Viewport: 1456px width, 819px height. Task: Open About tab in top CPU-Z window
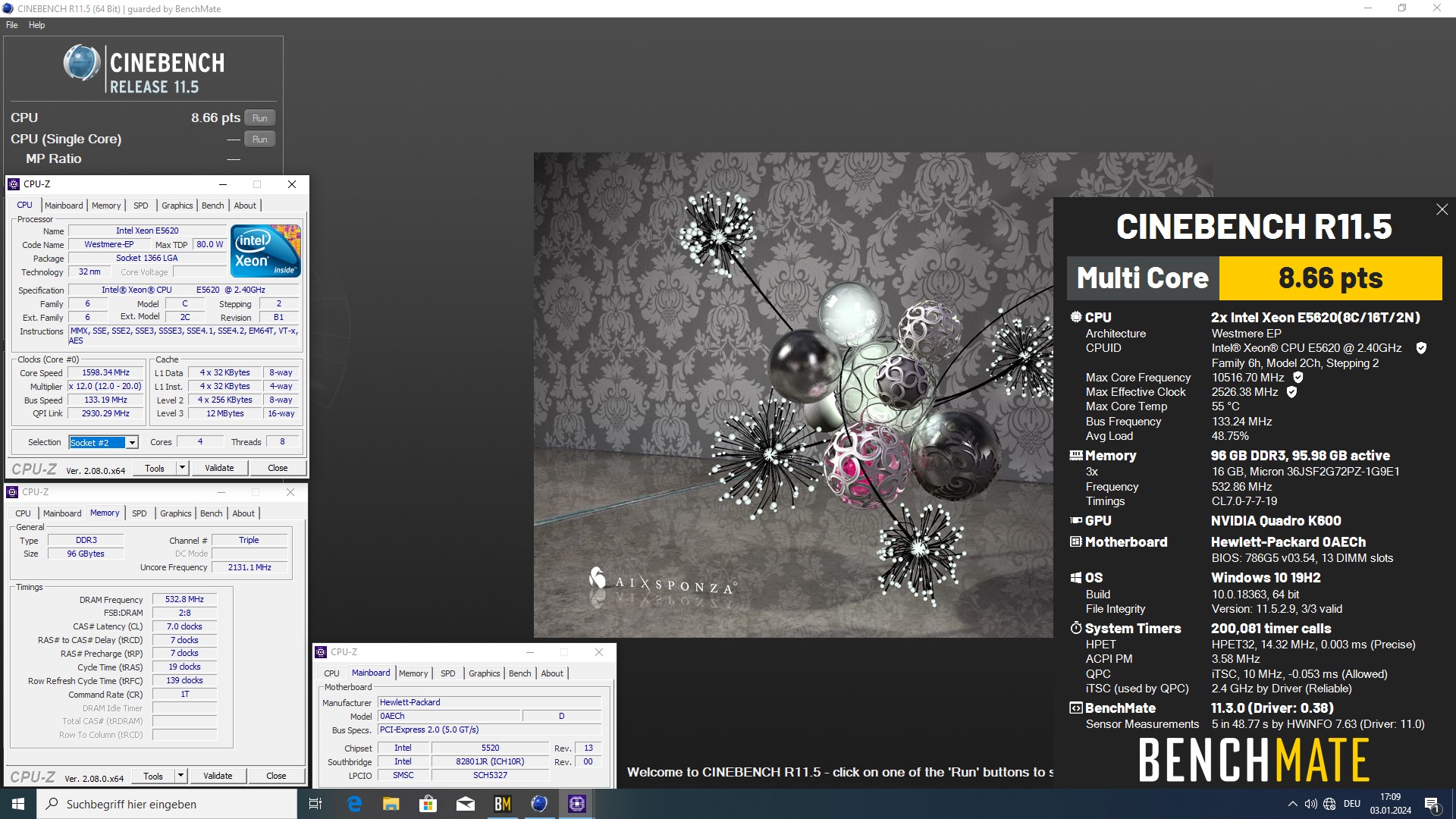(x=245, y=206)
